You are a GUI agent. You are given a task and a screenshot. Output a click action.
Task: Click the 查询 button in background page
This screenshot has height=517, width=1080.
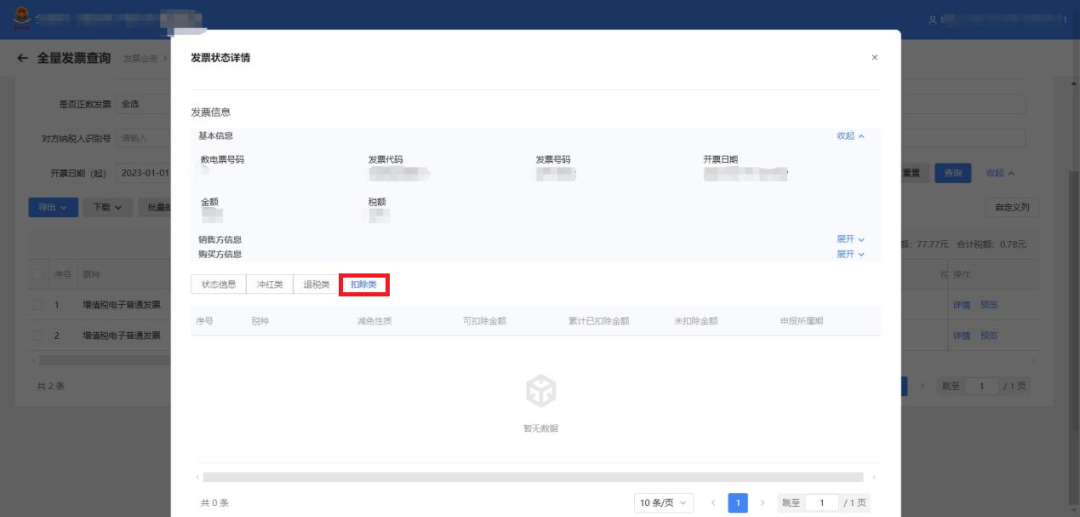point(953,173)
